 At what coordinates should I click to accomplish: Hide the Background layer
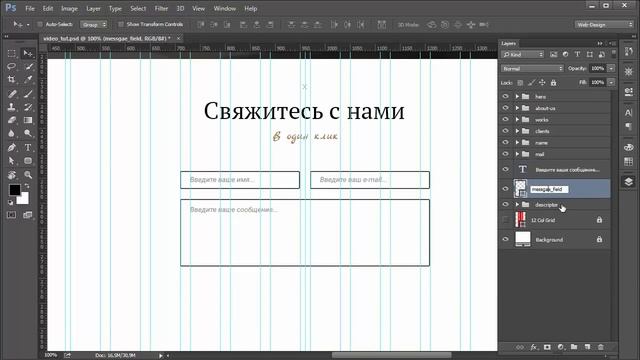pyautogui.click(x=506, y=240)
